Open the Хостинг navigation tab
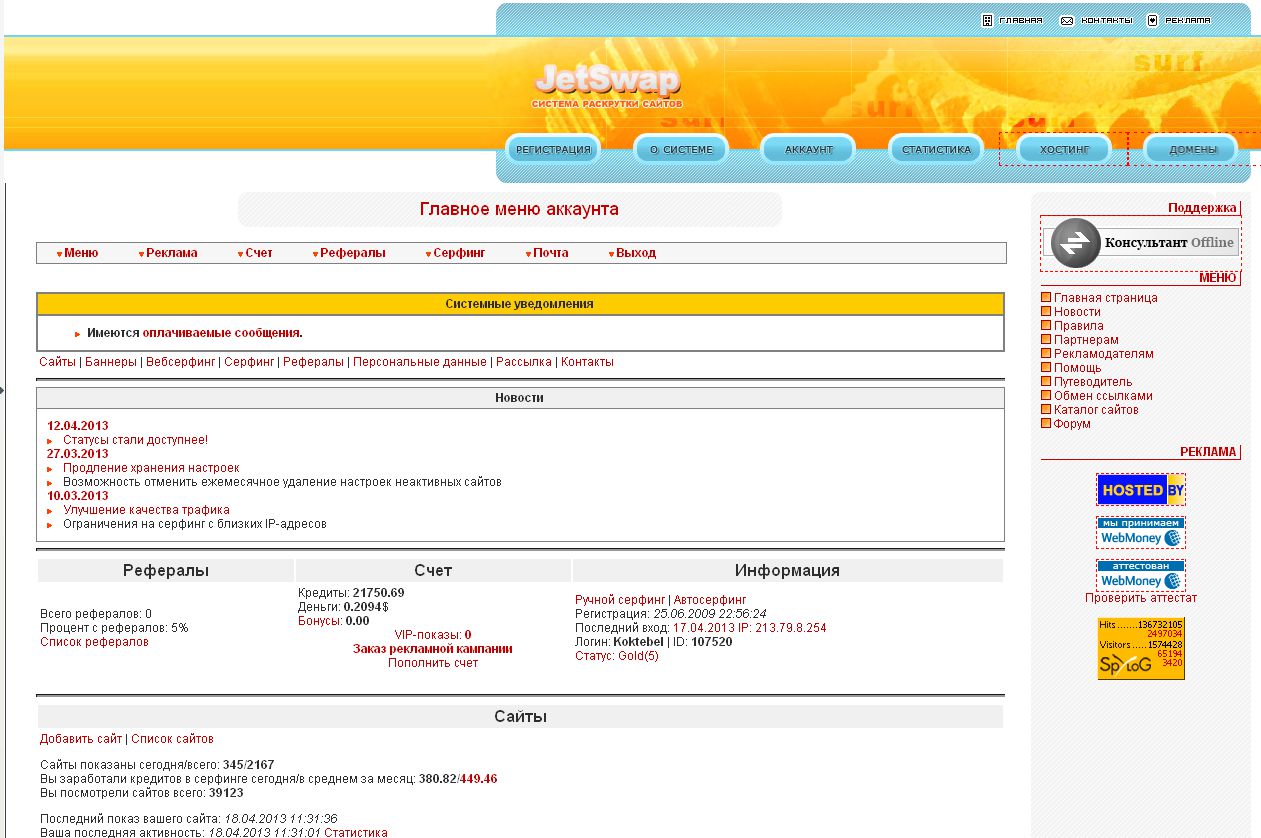The width and height of the screenshot is (1261, 838). pyautogui.click(x=1063, y=150)
